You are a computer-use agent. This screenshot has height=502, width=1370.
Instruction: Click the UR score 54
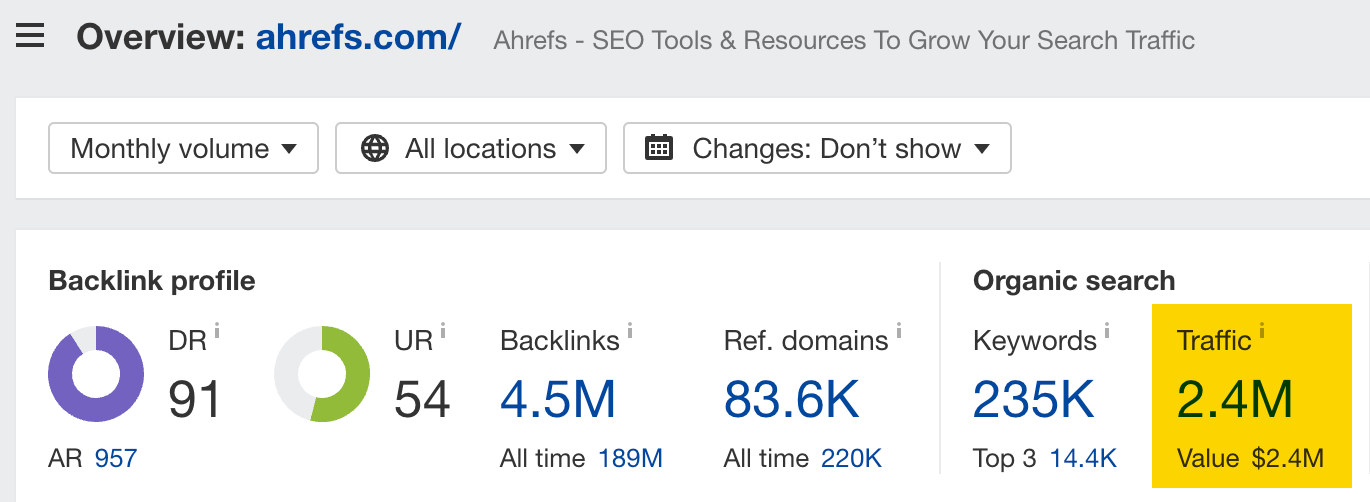tap(422, 400)
